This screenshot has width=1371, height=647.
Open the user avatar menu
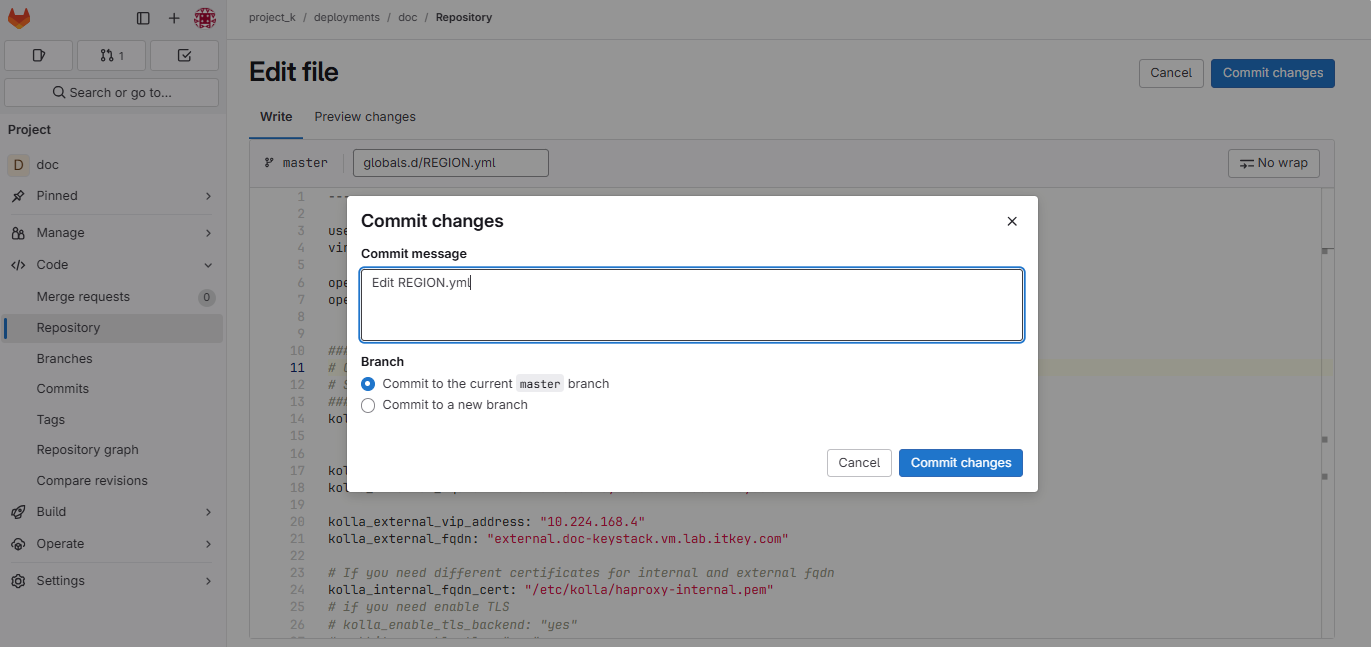pos(205,18)
